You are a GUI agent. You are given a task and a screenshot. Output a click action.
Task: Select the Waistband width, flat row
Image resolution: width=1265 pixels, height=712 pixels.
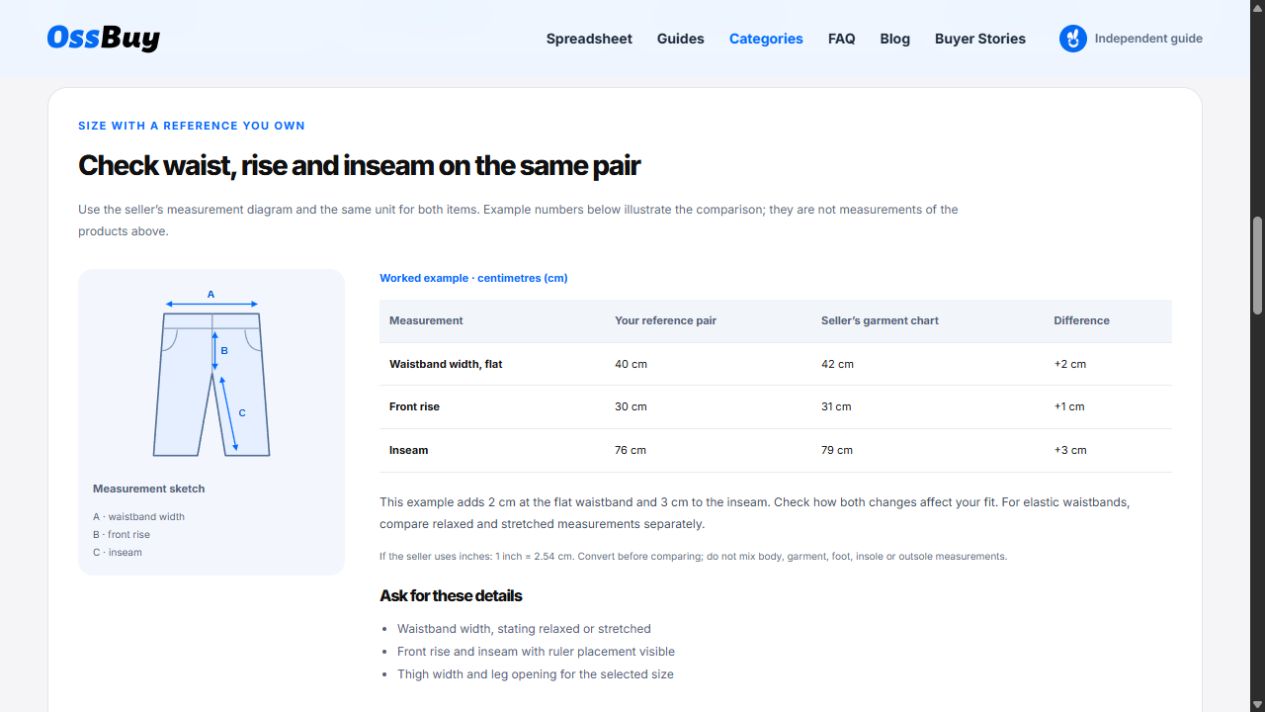(775, 364)
